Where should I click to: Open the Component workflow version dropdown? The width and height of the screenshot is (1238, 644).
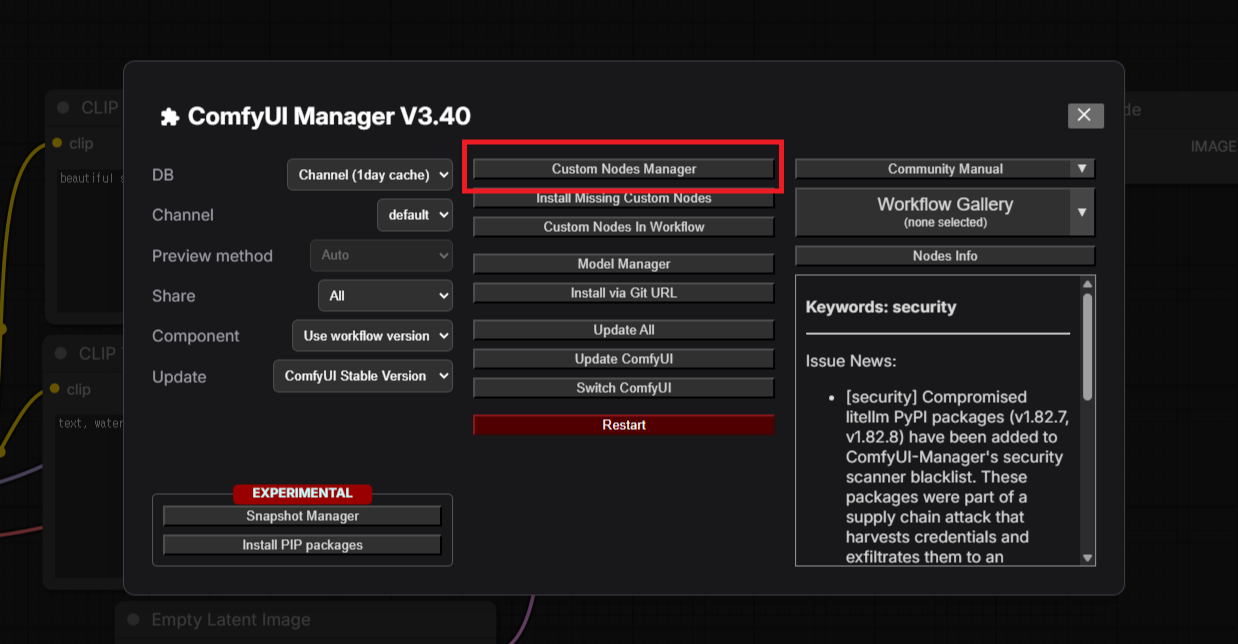coord(372,336)
